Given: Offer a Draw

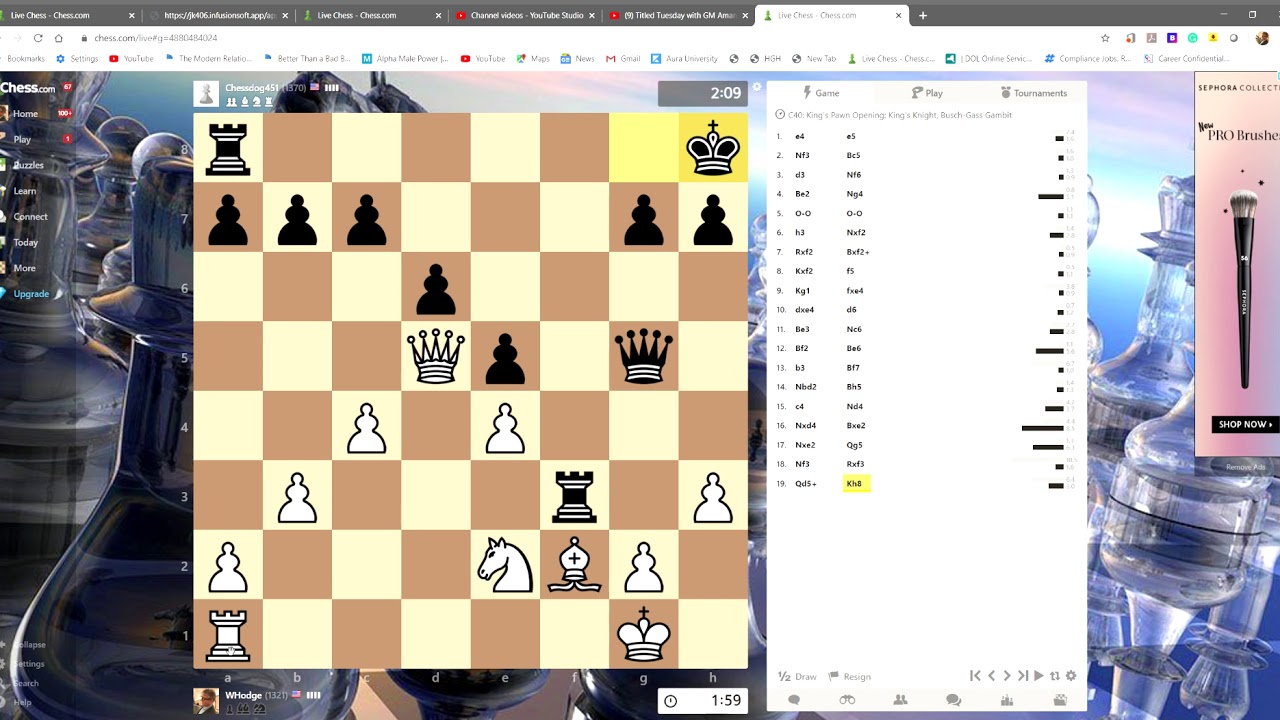Looking at the screenshot, I should pyautogui.click(x=797, y=677).
